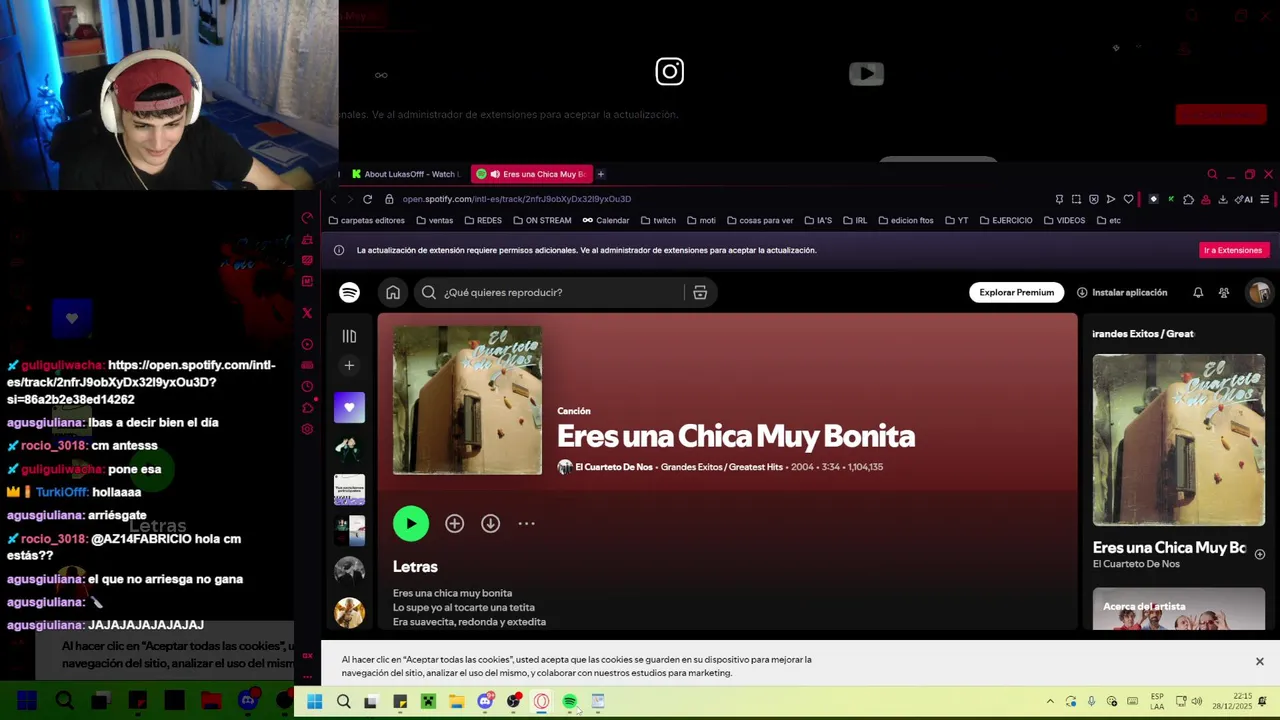Open ON STREAM bookmark folder
Screen dimensions: 1280x720
tap(542, 220)
